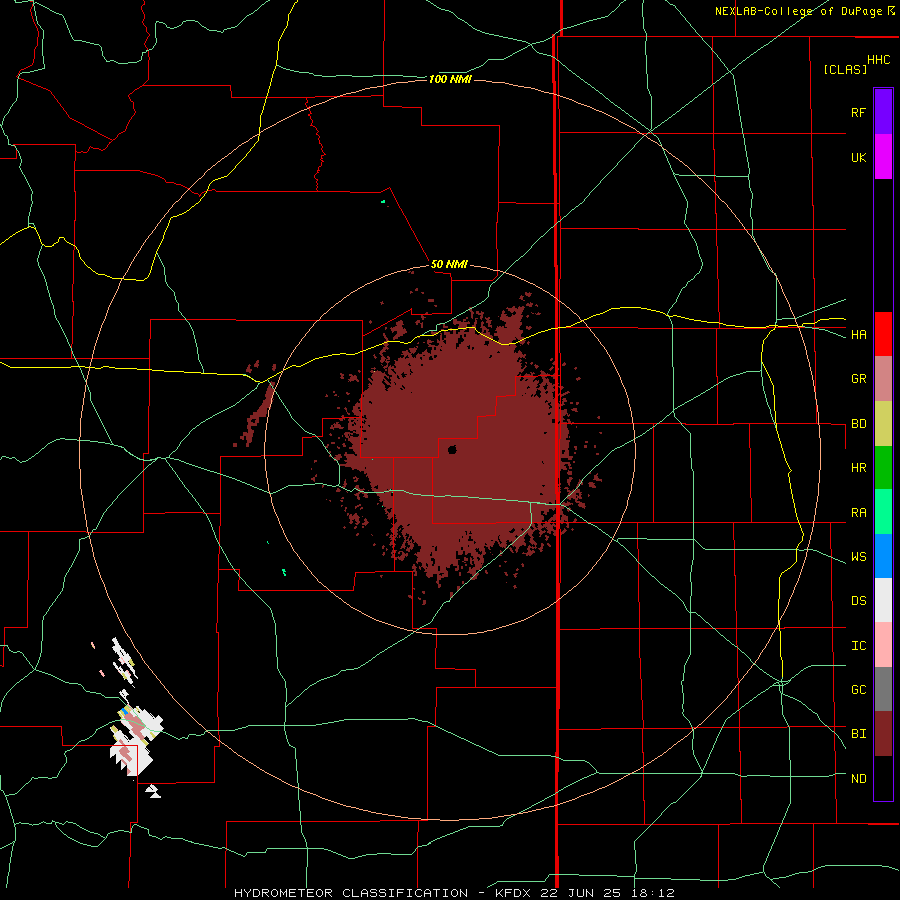The image size is (900, 900).
Task: Click the 'IC' legend label
Action: pyautogui.click(x=858, y=646)
